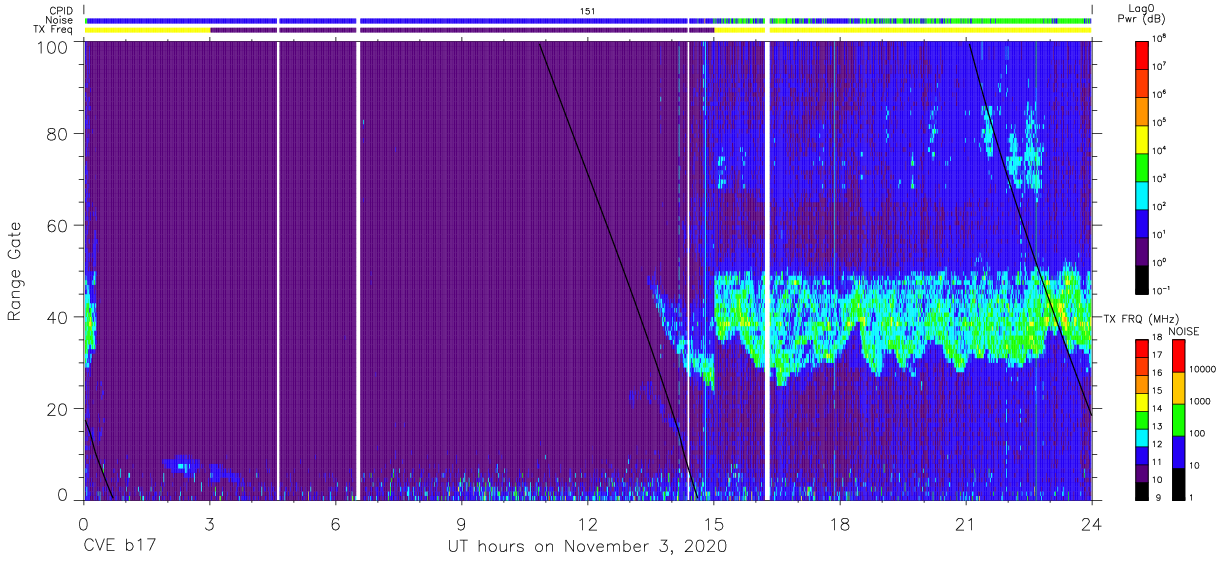1228x567 pixels.
Task: Click the '3' tick on the UT hours axis
Action: coord(209,523)
